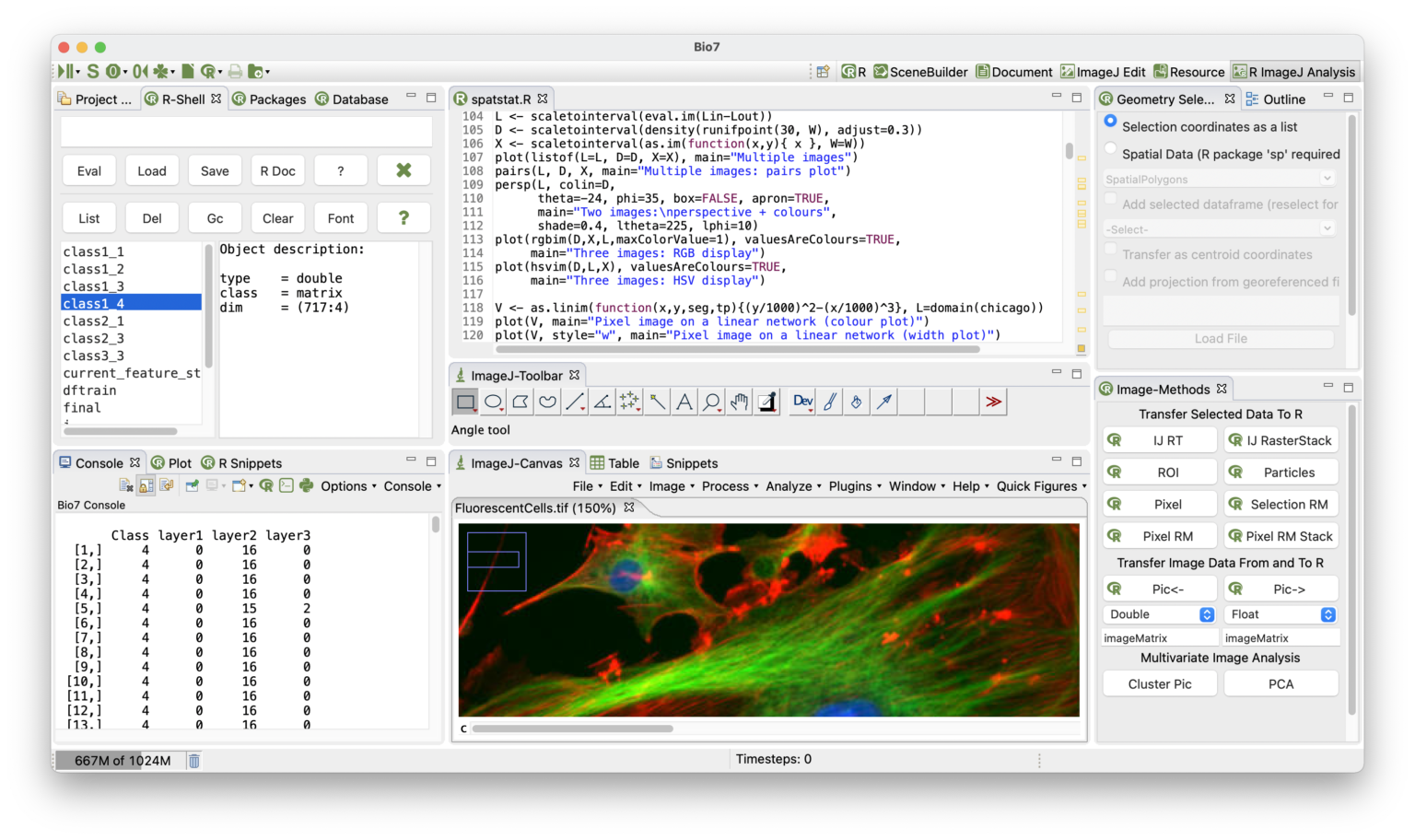Expand the Options menu in Console
The width and height of the screenshot is (1415, 840).
[348, 486]
